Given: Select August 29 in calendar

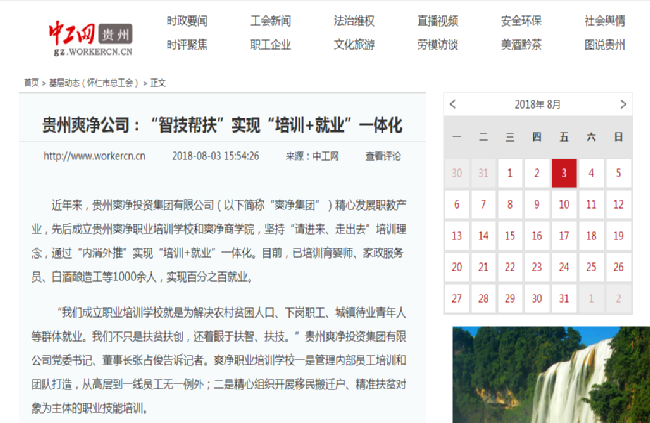Looking at the screenshot, I should 510,299.
